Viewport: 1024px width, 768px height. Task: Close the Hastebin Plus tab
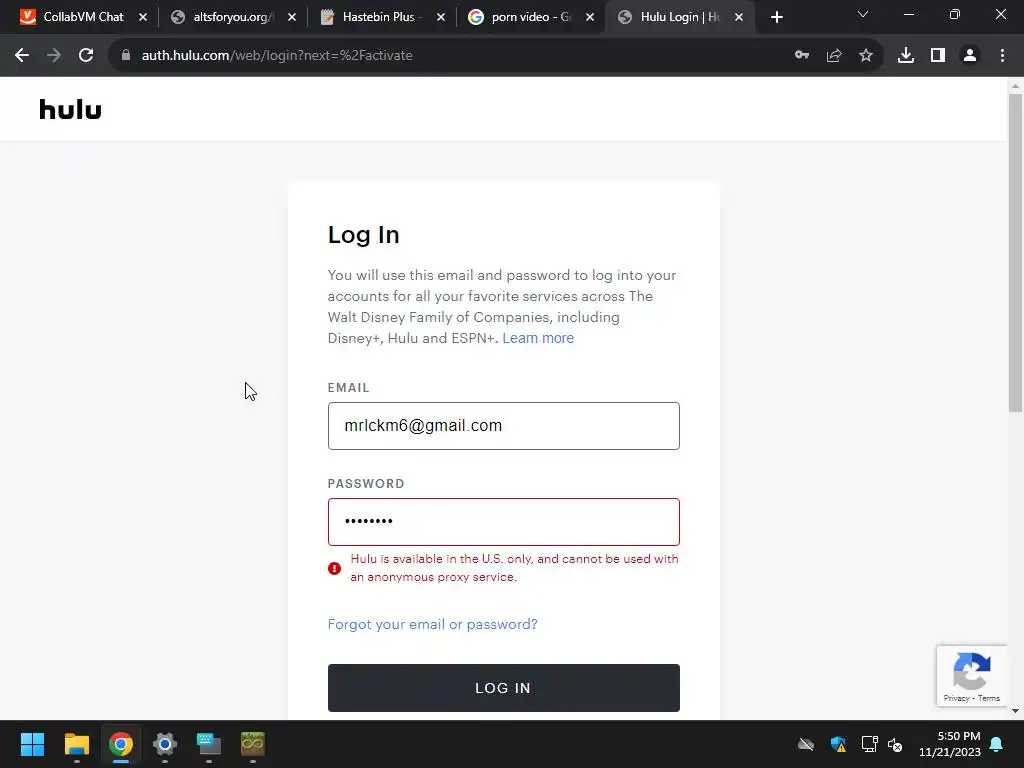click(441, 18)
